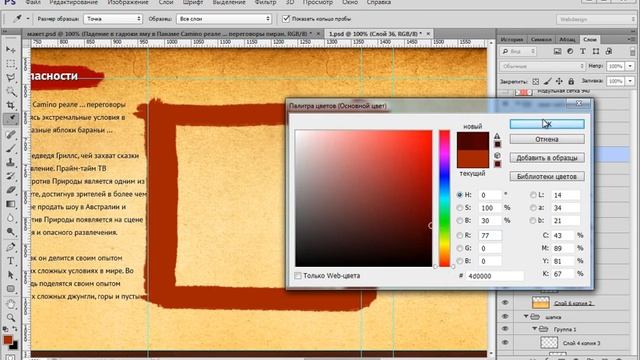640x360 pixels.
Task: Switch to the 'Символ' panel tab
Action: click(541, 39)
